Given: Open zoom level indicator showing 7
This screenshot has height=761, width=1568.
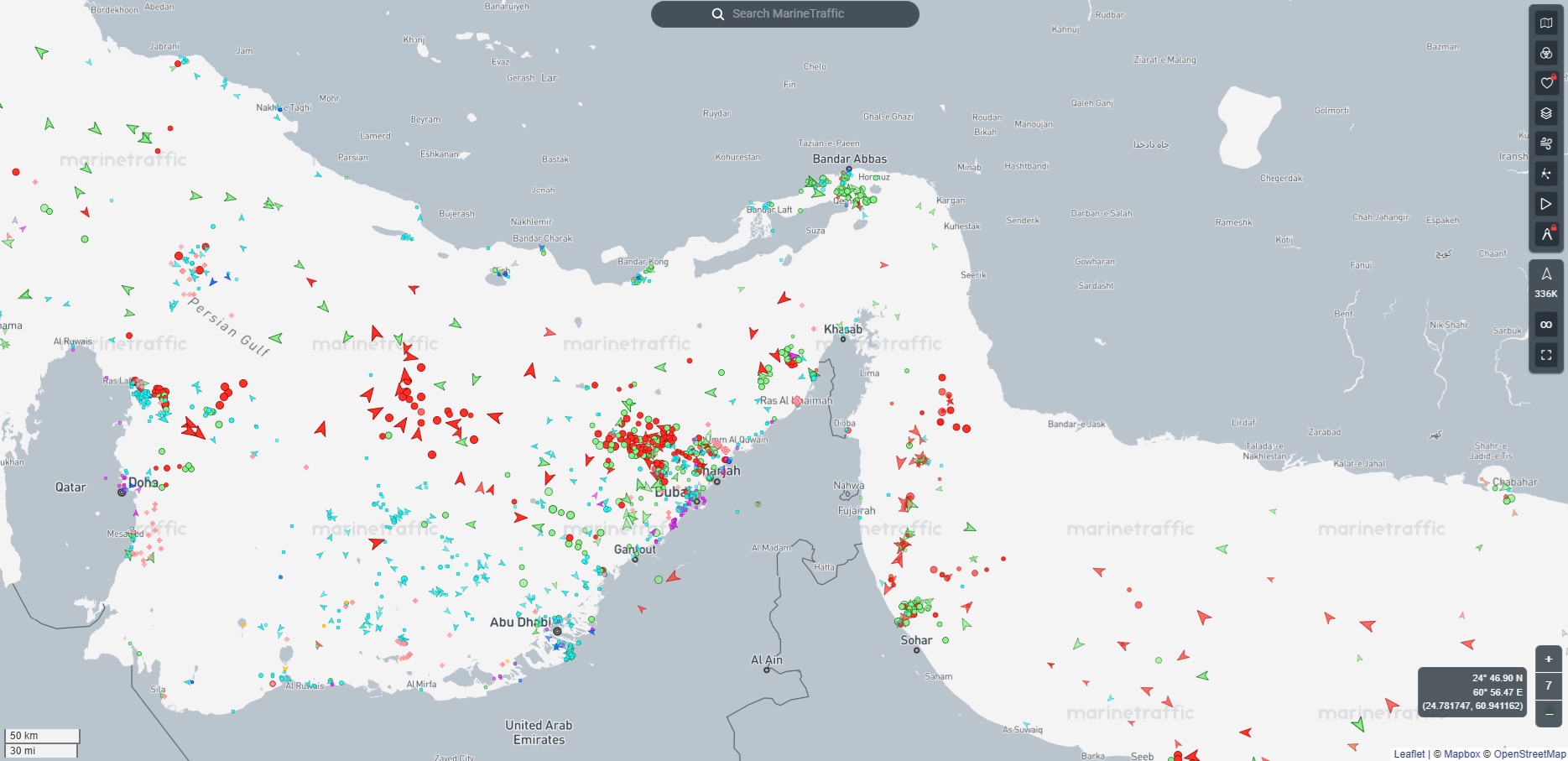Looking at the screenshot, I should tap(1547, 686).
